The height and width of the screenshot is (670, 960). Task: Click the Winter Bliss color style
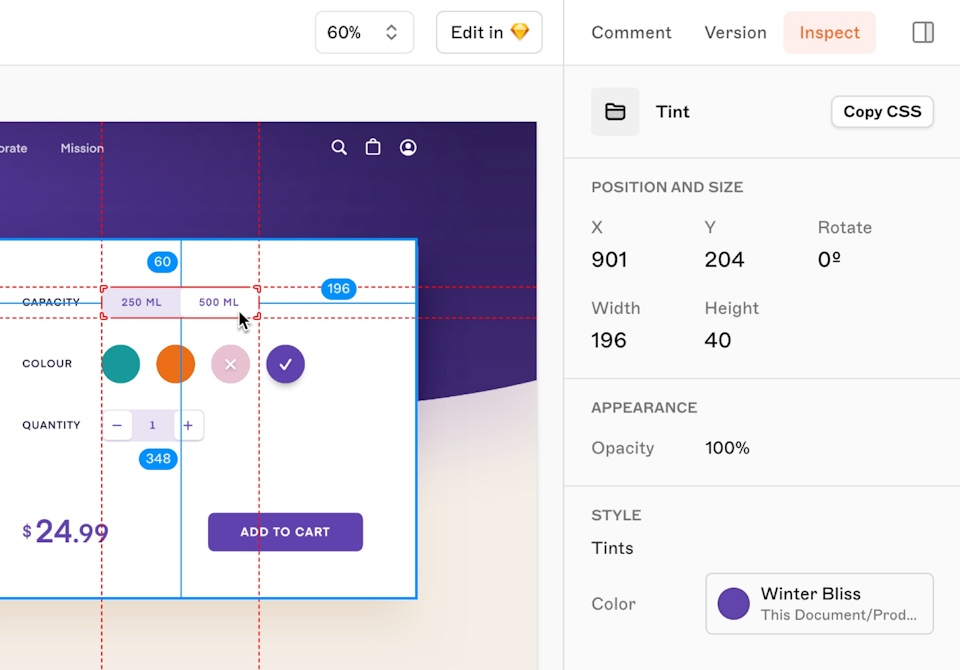pyautogui.click(x=819, y=603)
